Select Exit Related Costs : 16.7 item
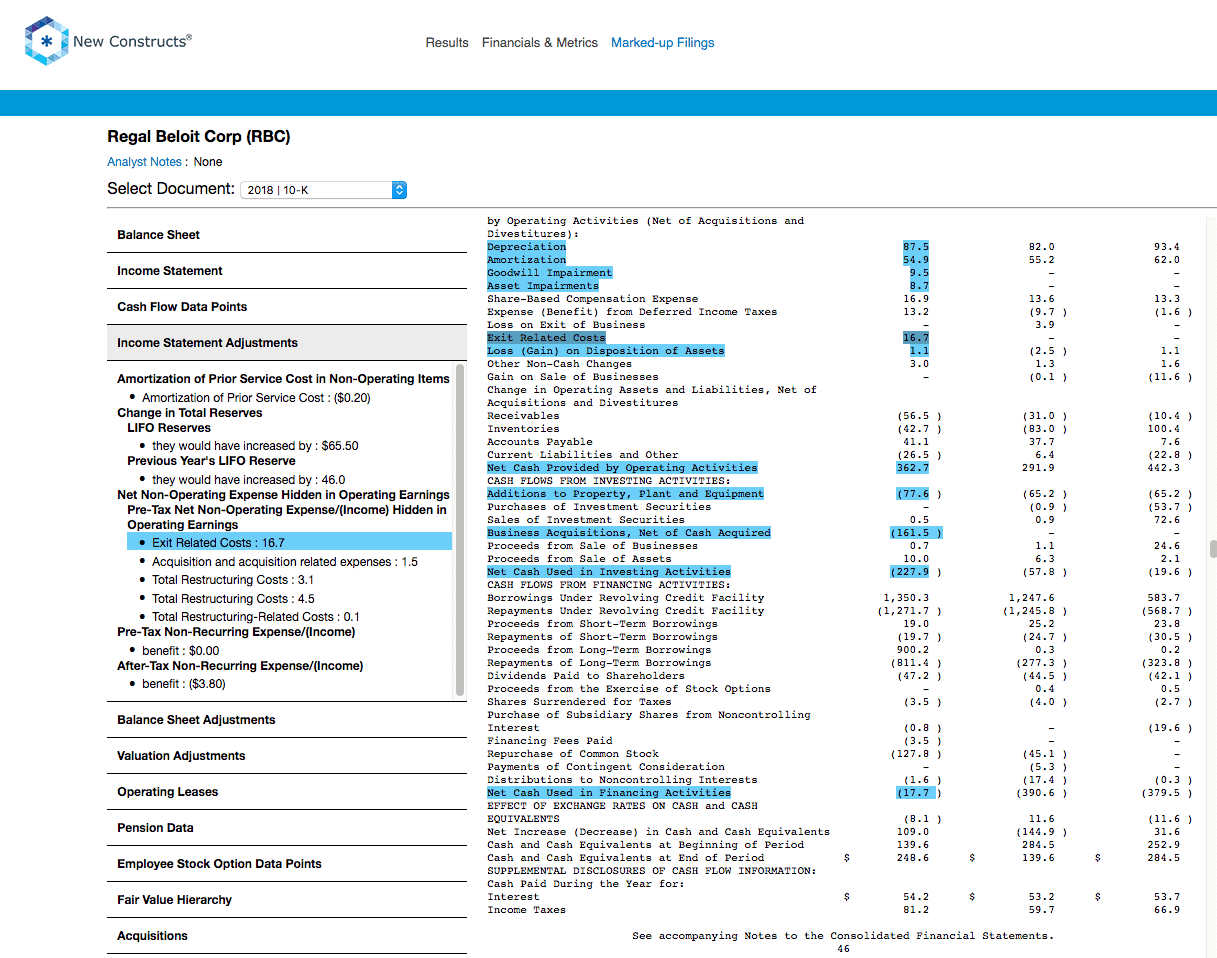The image size is (1217, 958). [x=290, y=542]
